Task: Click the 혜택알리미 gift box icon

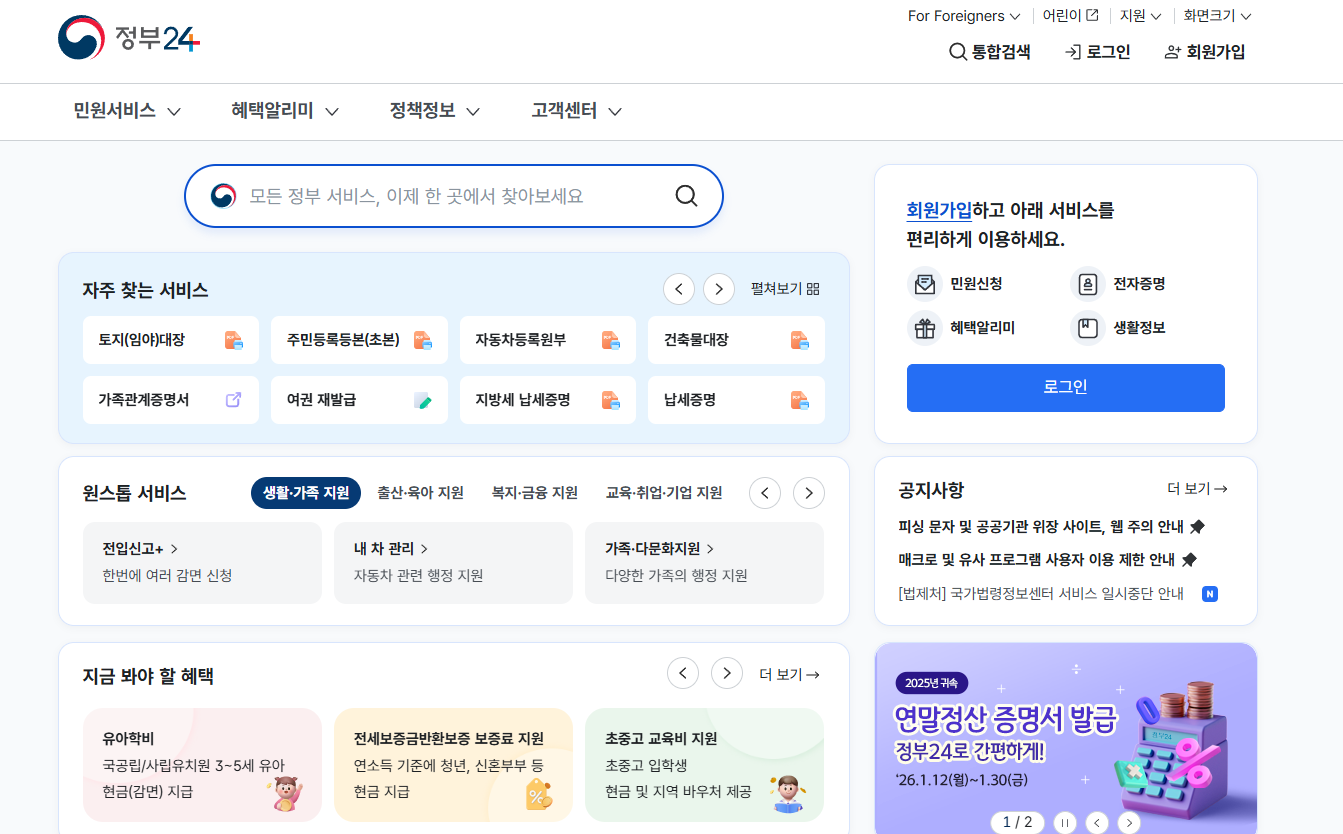Action: (x=924, y=328)
